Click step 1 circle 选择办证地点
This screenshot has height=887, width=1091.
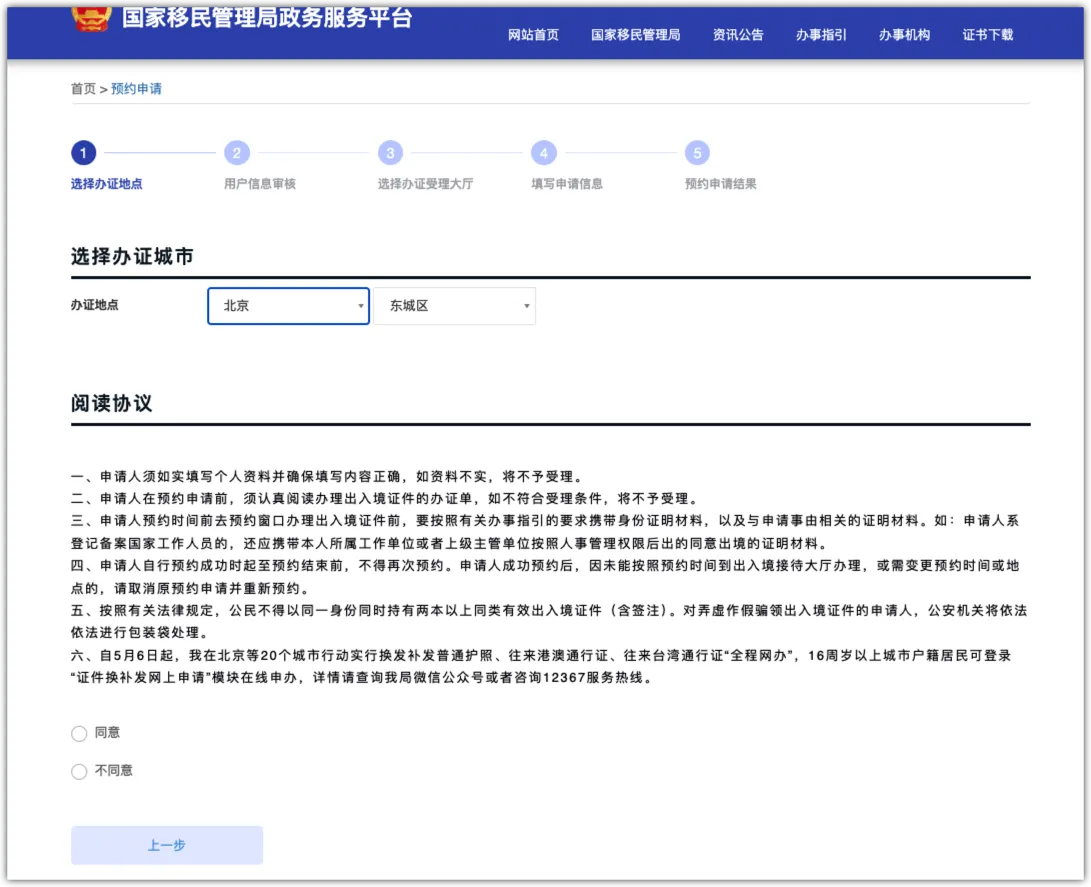[x=83, y=153]
